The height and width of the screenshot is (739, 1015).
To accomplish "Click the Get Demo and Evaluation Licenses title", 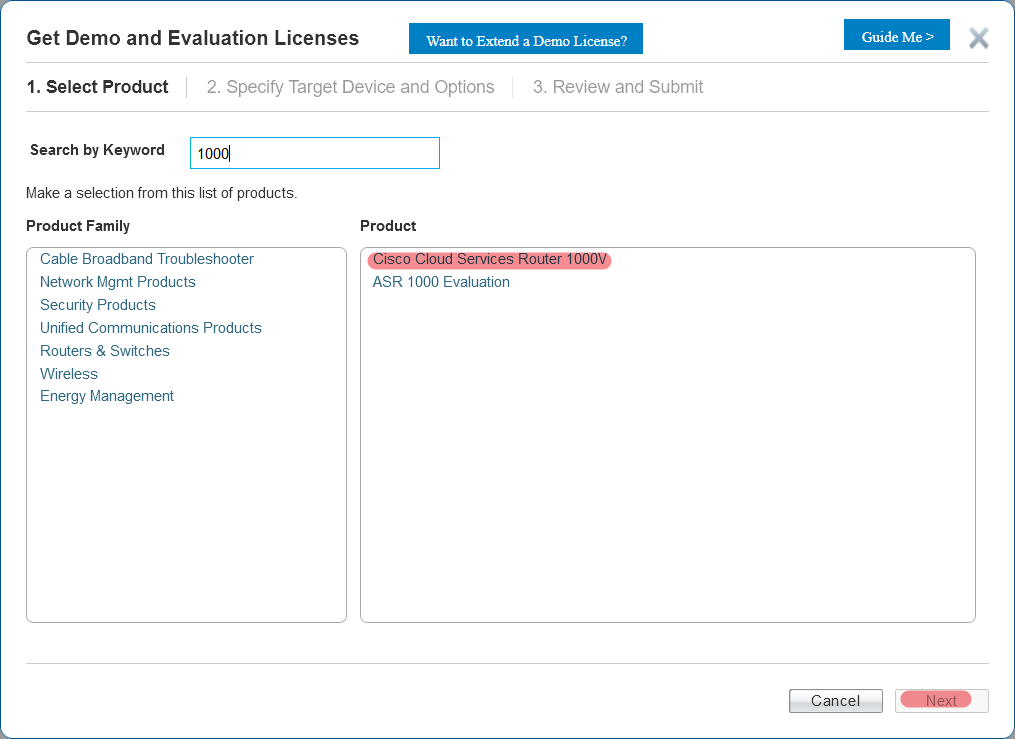I will [192, 38].
